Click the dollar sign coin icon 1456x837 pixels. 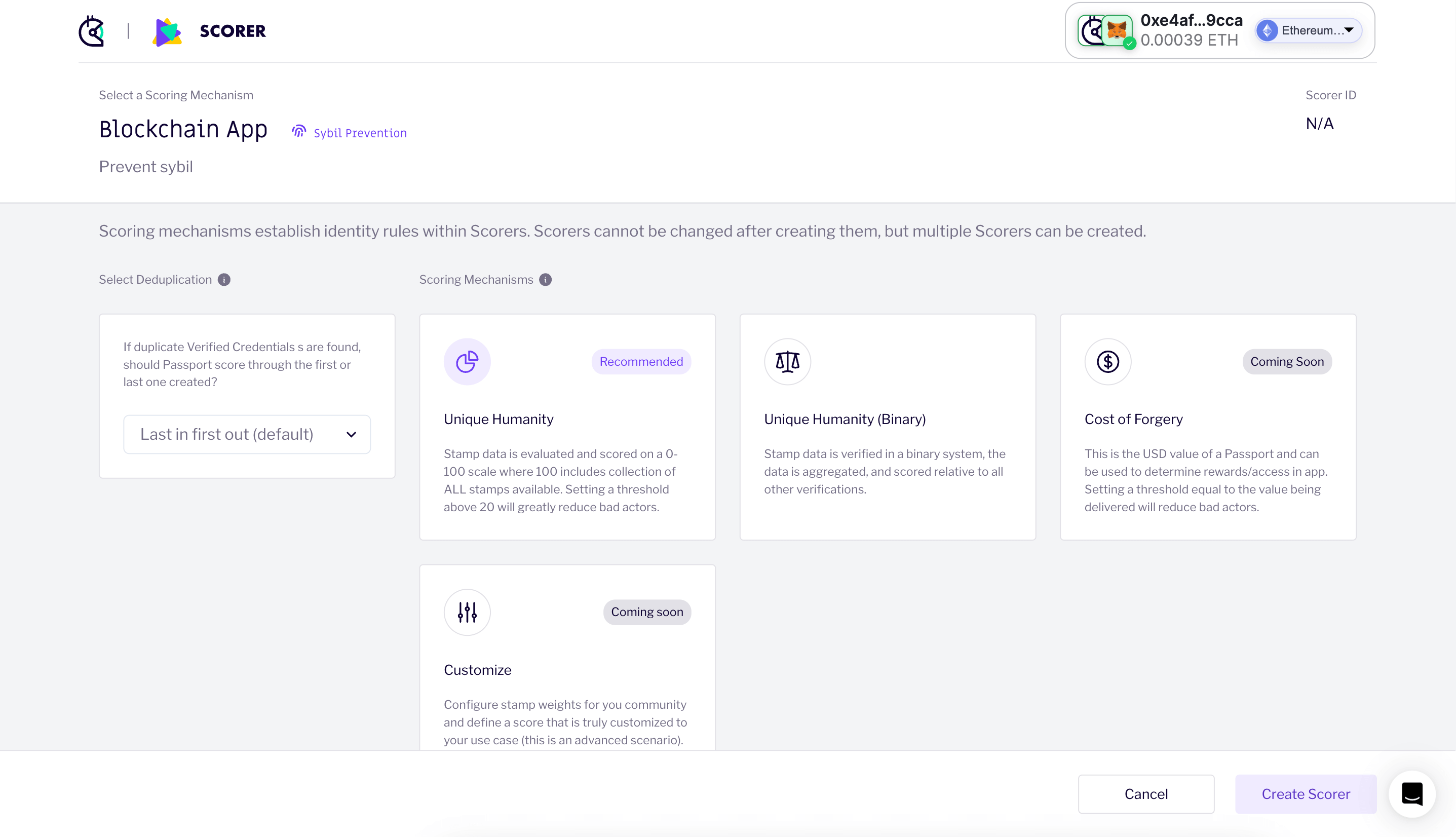[1107, 362]
